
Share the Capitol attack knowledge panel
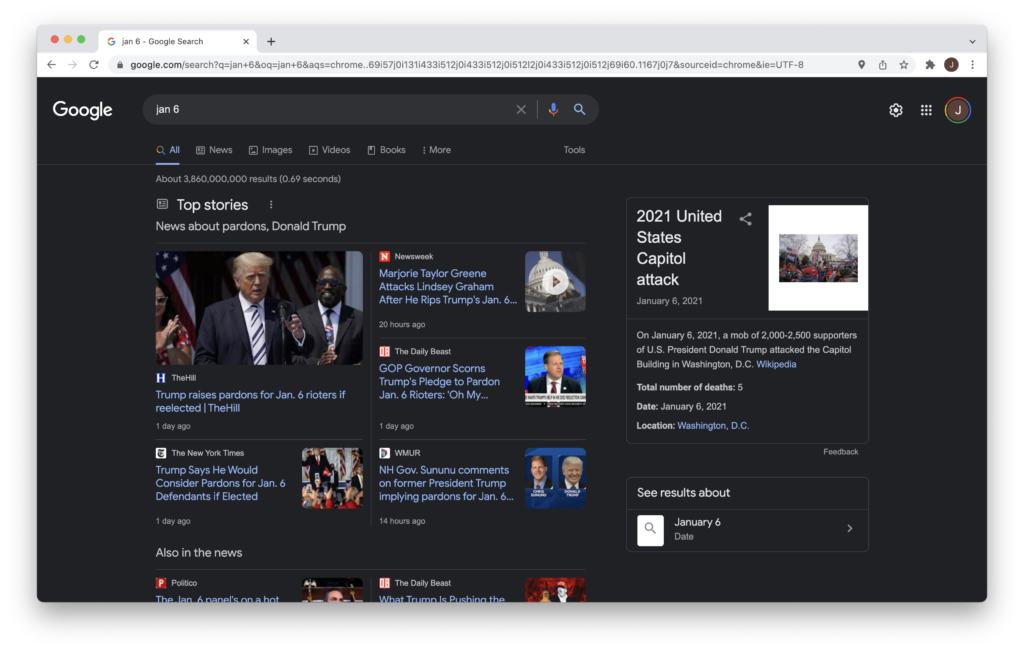[745, 219]
